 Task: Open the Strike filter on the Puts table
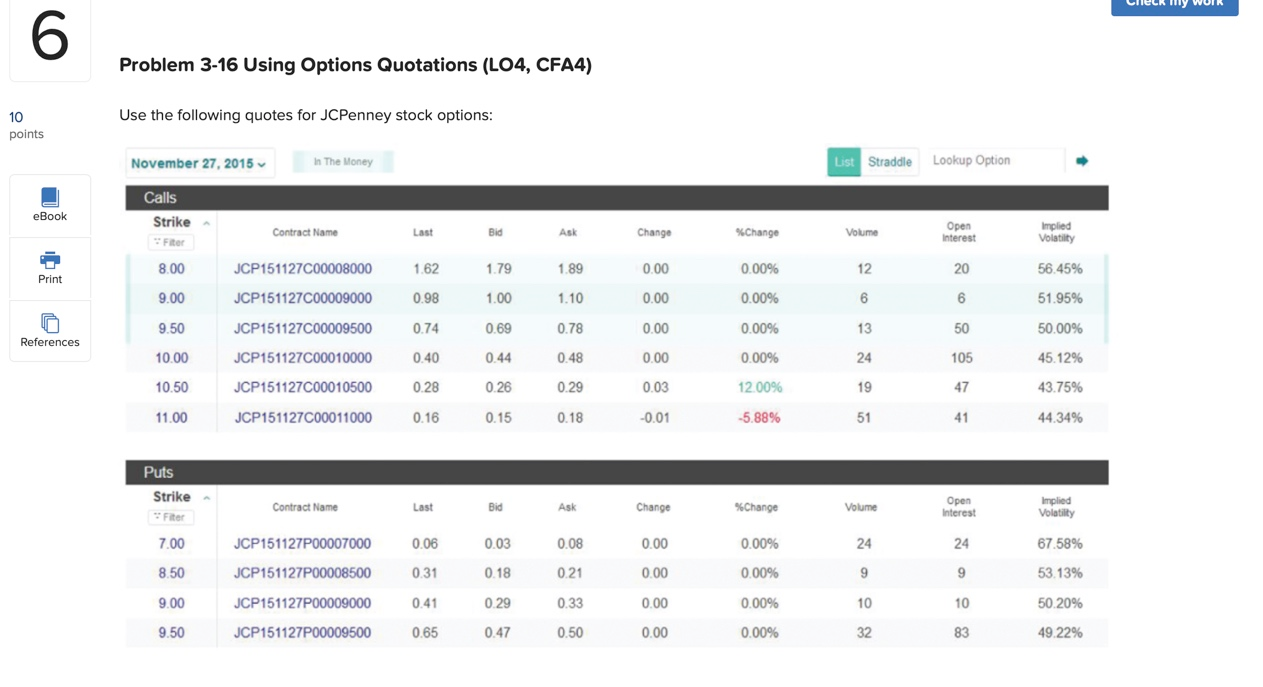pos(170,517)
